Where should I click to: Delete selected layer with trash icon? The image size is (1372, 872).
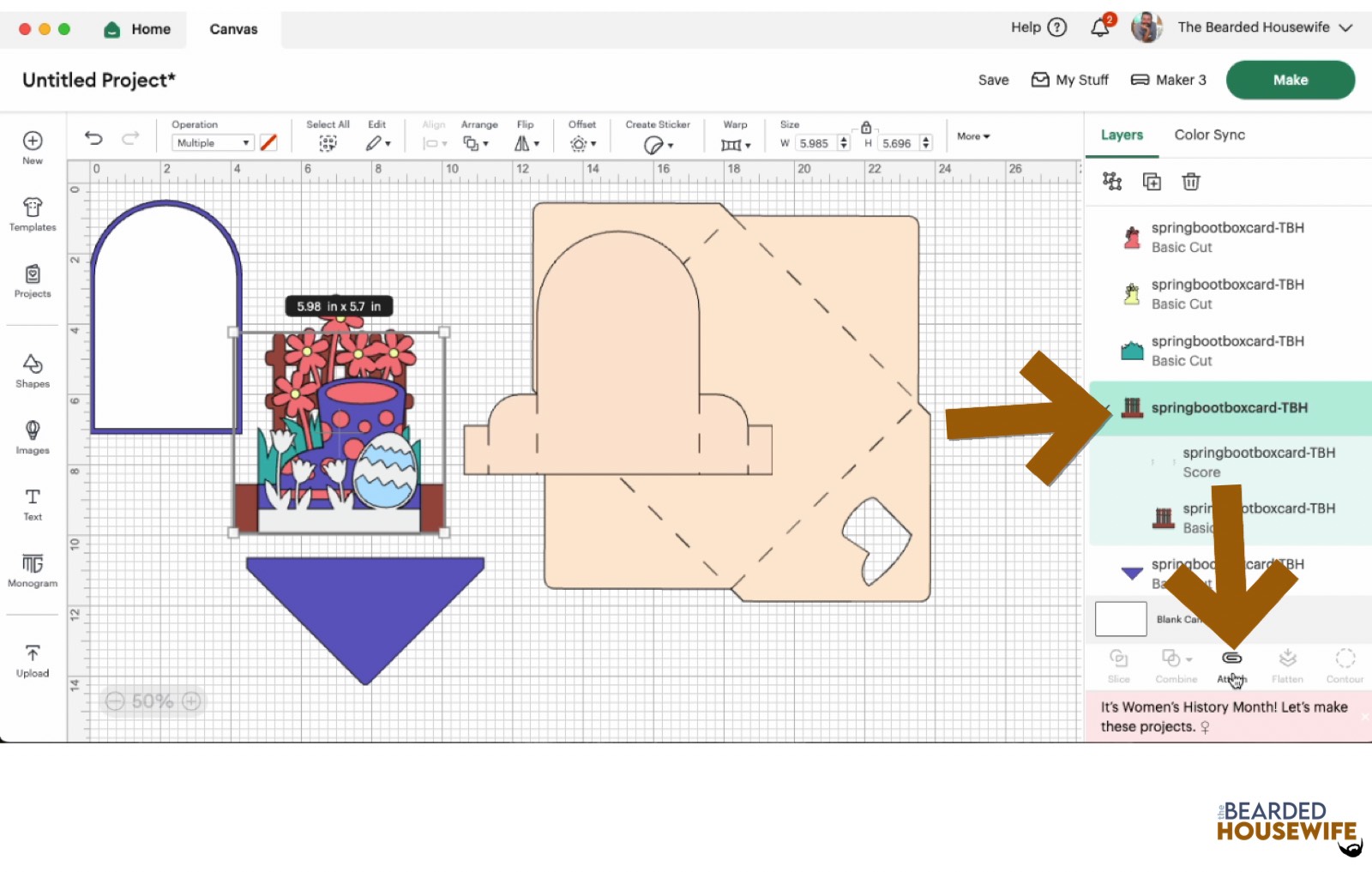[x=1190, y=182]
